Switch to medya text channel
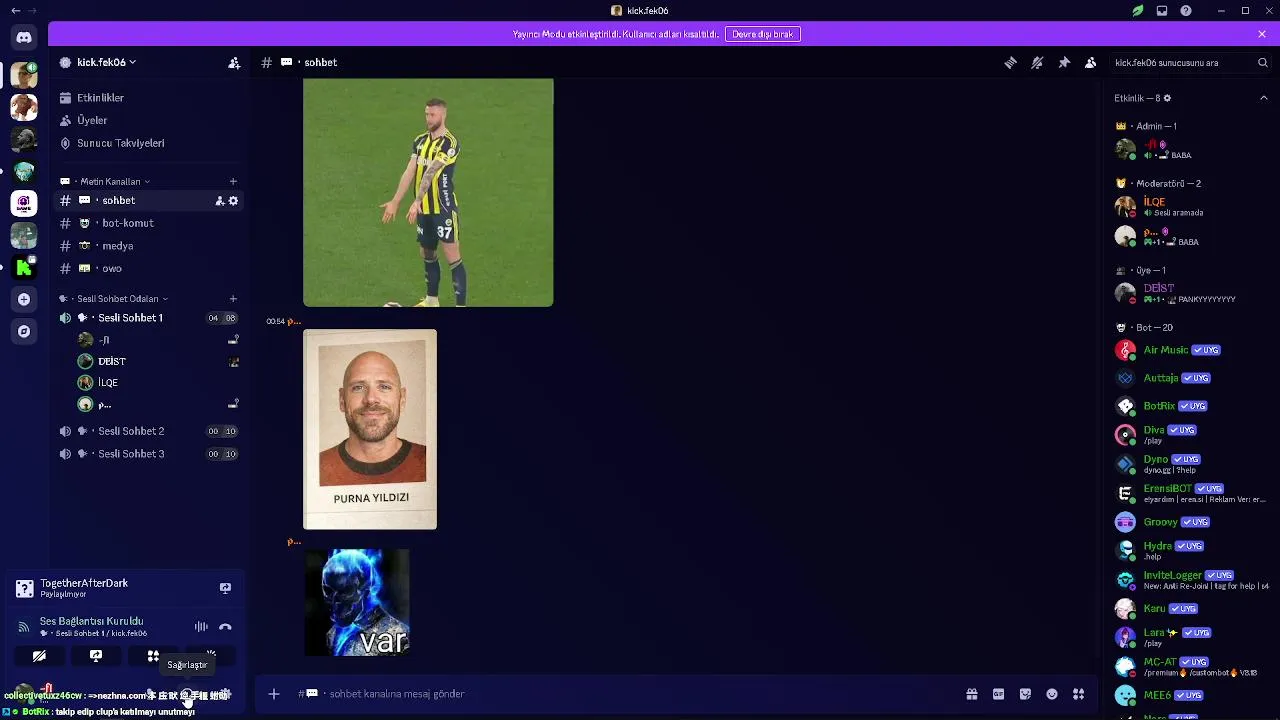1280x720 pixels. click(149, 246)
